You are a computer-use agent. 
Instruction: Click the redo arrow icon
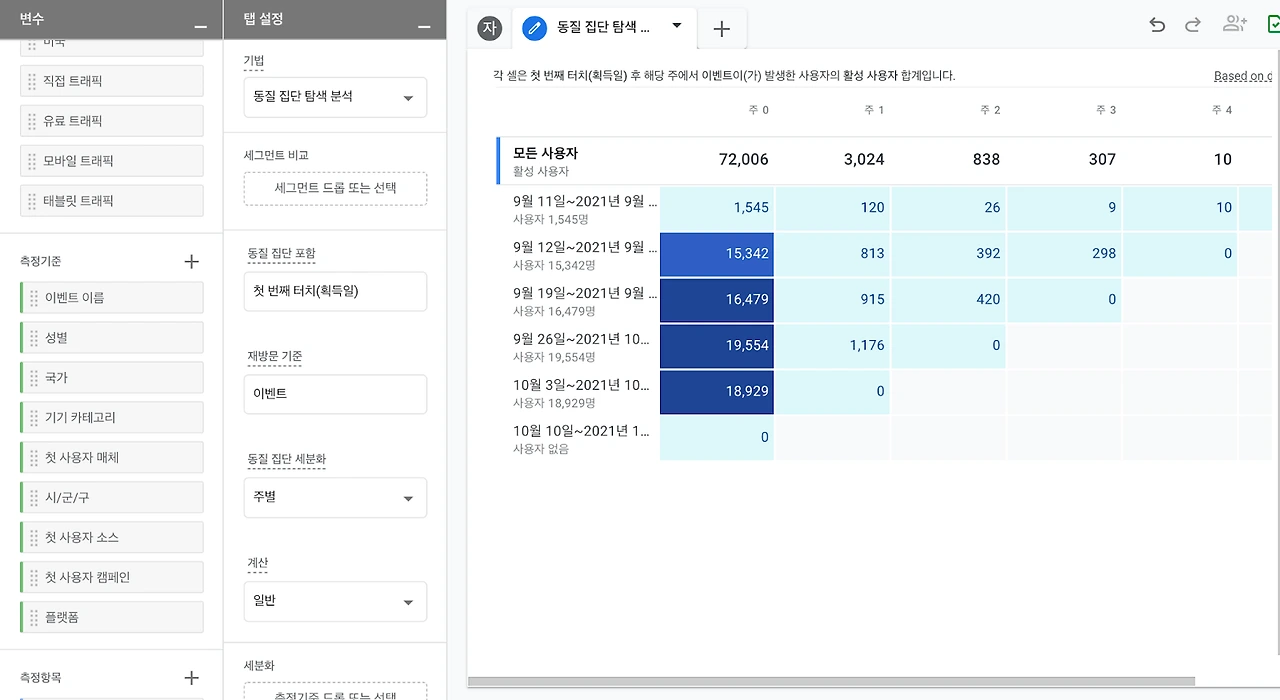[x=1192, y=26]
